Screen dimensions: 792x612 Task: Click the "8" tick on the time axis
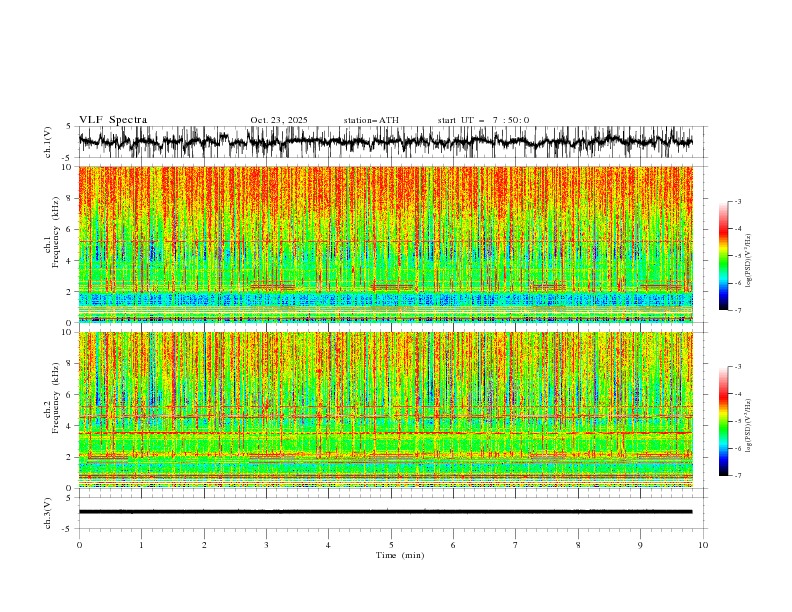[x=578, y=545]
